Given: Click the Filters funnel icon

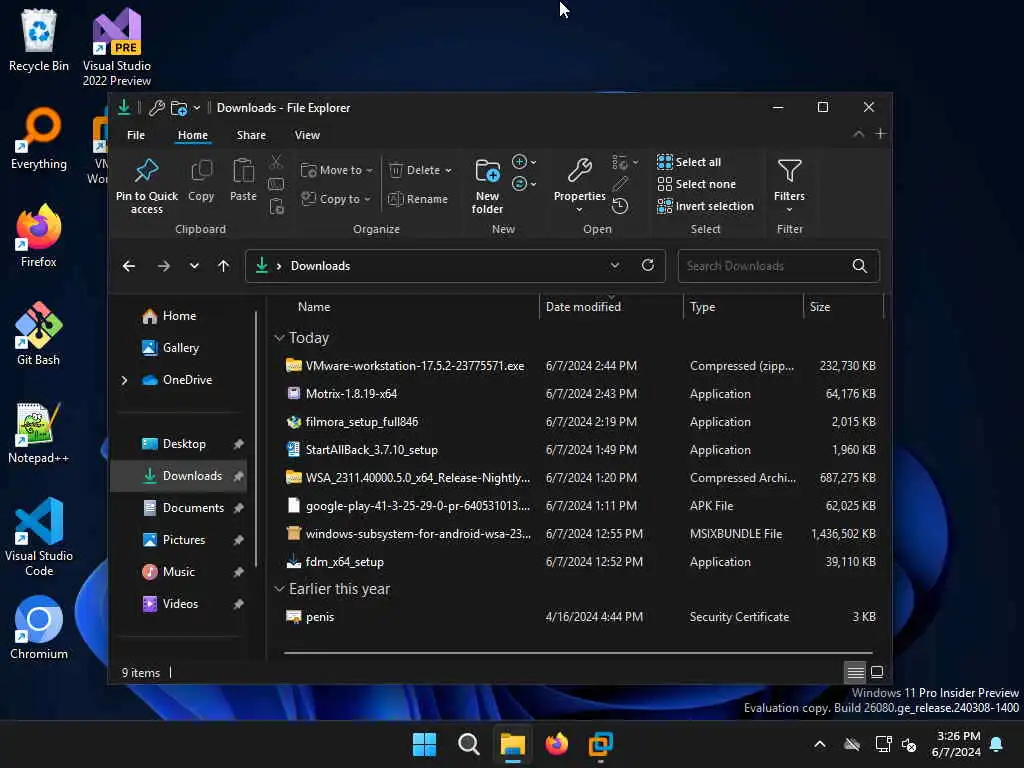Looking at the screenshot, I should (789, 170).
